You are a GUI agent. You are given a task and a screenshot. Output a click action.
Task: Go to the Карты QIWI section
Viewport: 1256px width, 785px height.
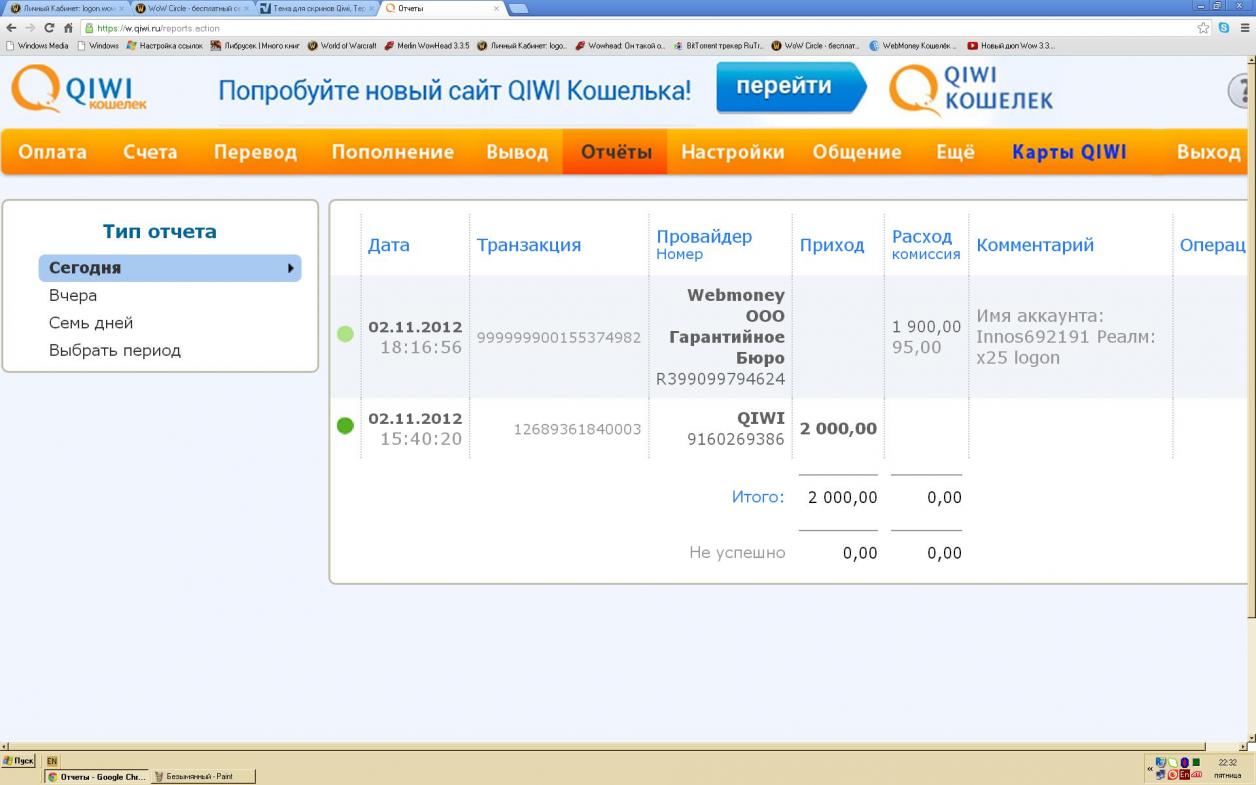[1069, 152]
